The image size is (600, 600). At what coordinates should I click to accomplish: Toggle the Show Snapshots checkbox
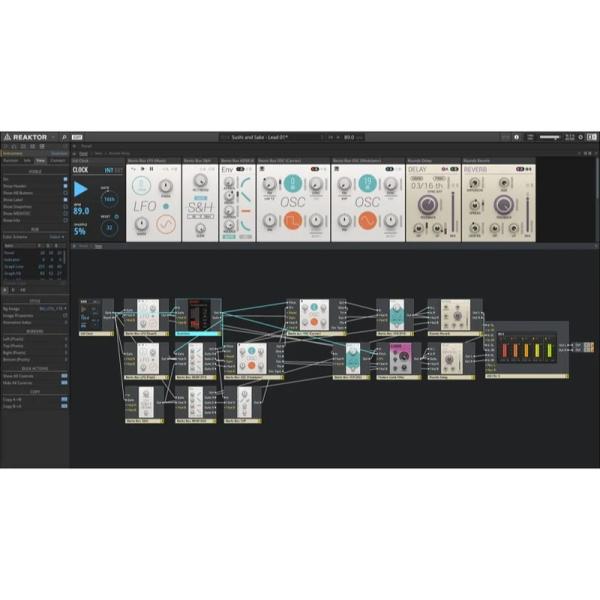(66, 206)
